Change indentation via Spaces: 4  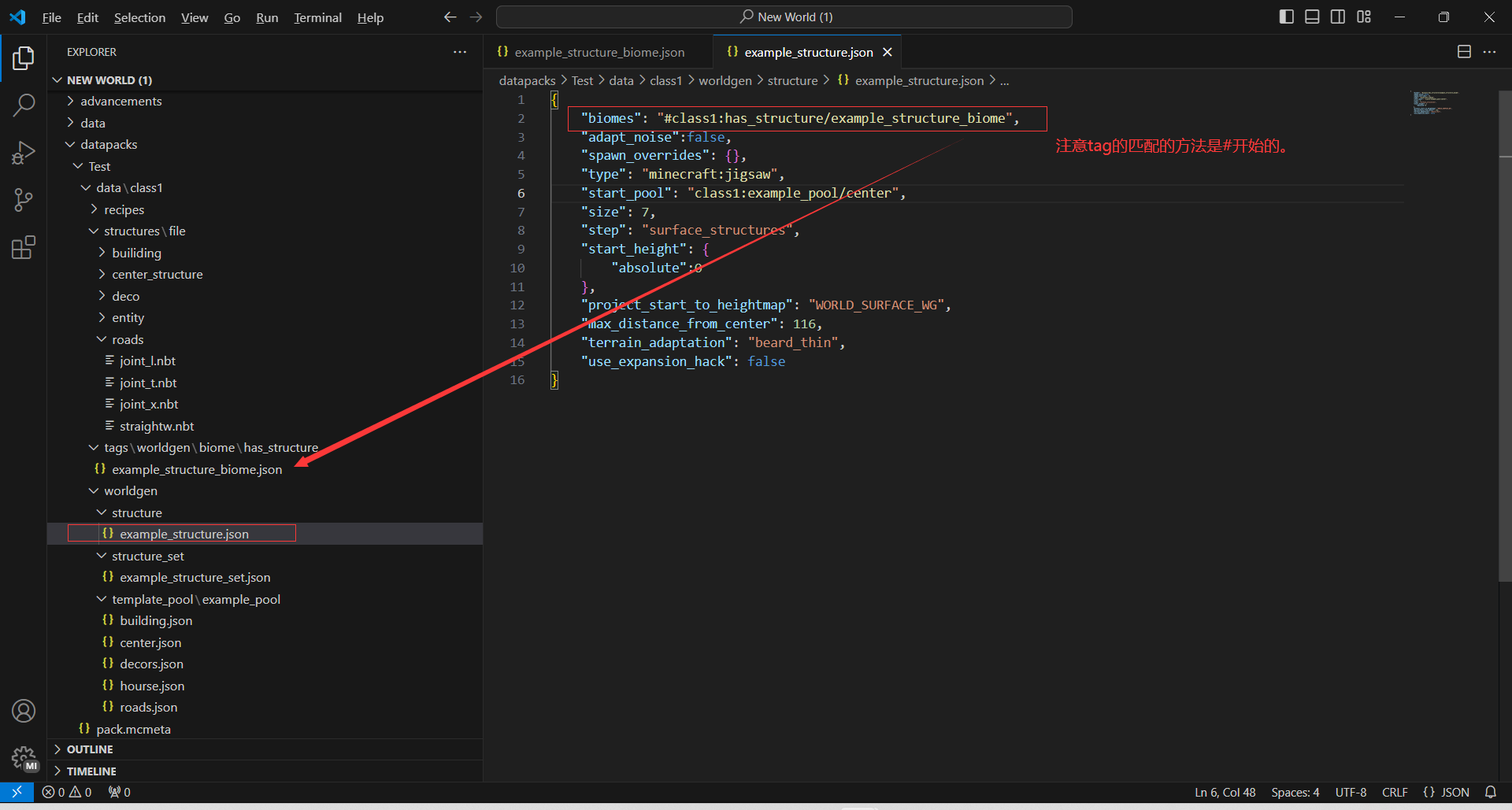1295,792
